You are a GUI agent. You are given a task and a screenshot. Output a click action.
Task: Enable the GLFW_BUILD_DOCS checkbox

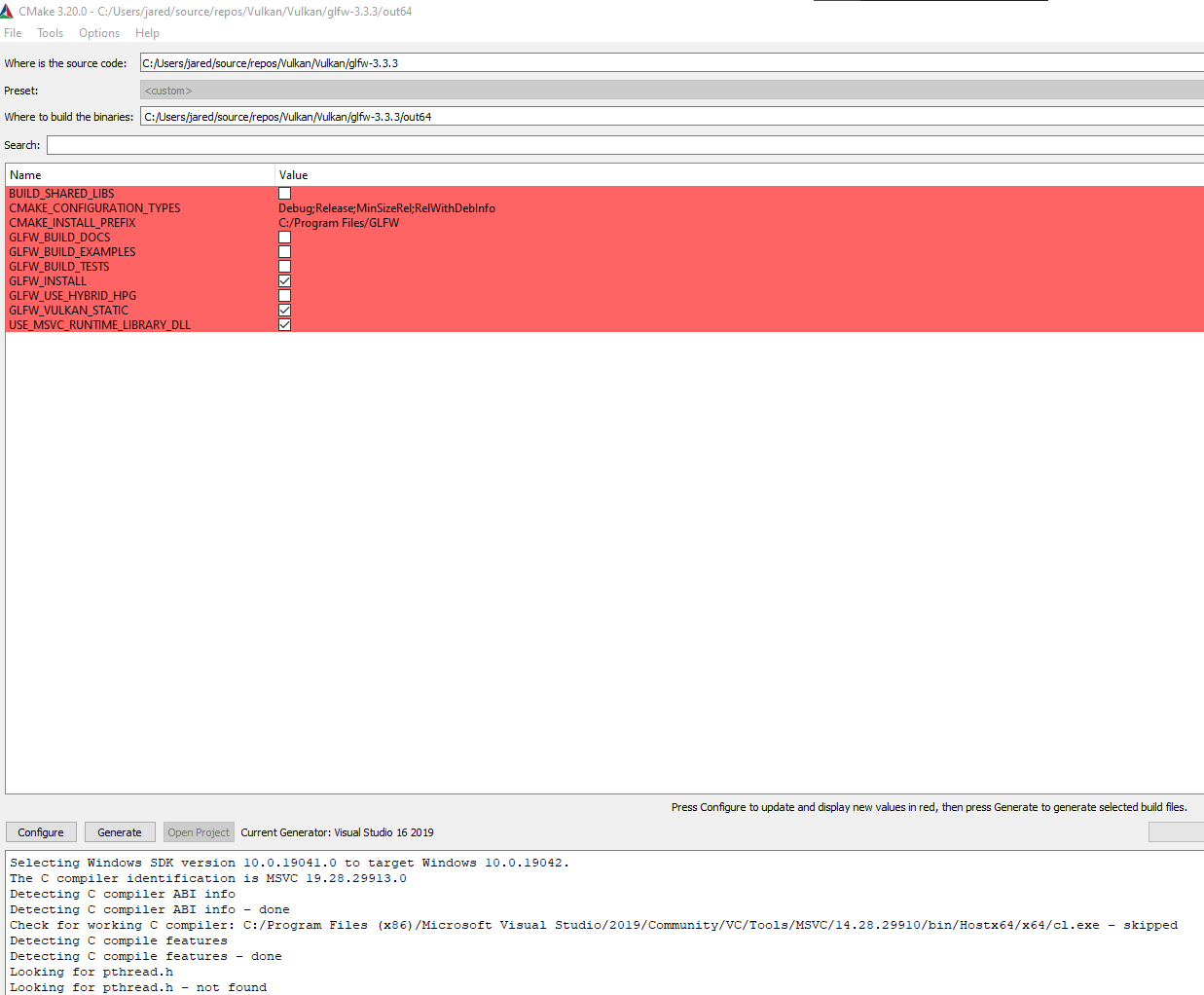(285, 238)
